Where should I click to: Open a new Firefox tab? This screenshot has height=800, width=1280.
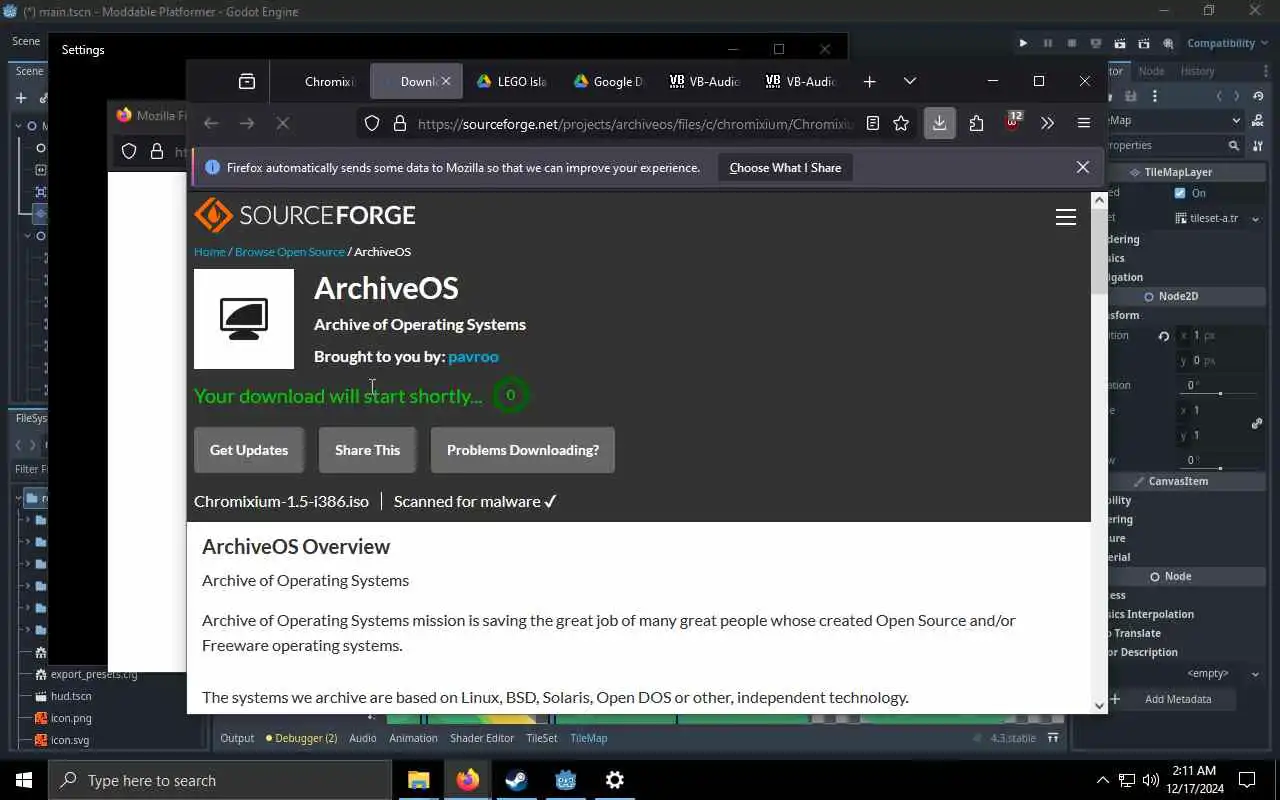click(869, 81)
